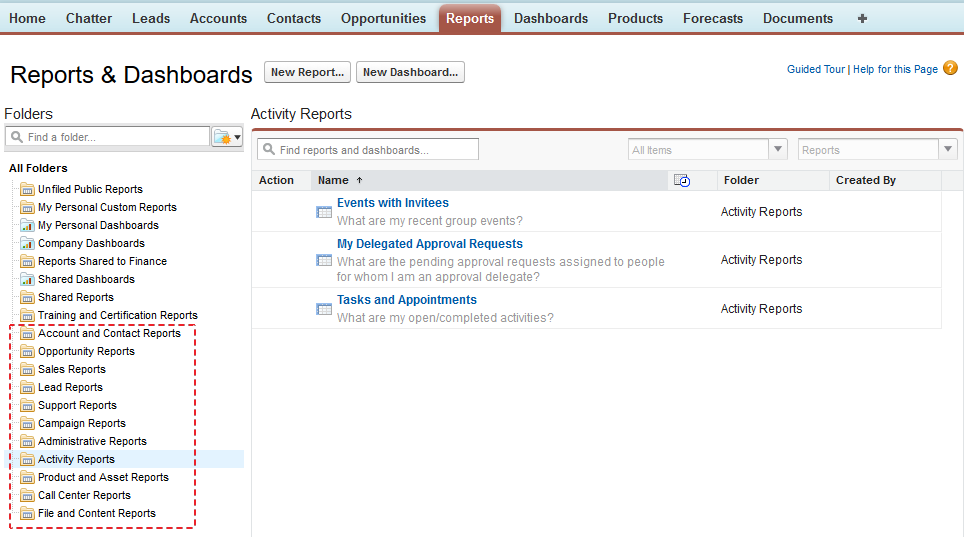
Task: Click the scheduled reports column icon
Action: coord(682,180)
